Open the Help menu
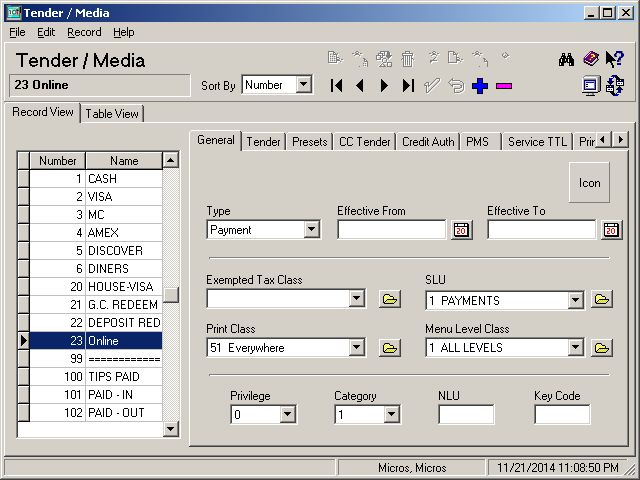 tap(124, 32)
